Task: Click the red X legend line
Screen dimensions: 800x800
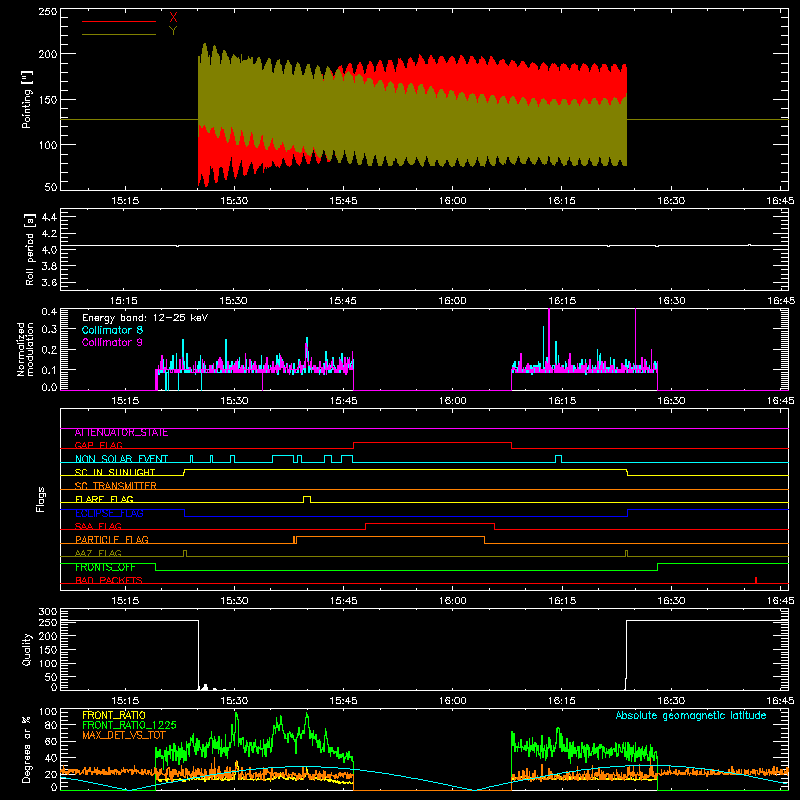Action: point(119,21)
